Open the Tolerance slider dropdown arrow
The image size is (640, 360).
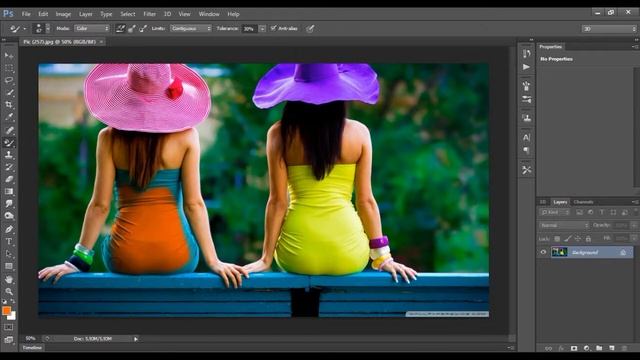262,29
